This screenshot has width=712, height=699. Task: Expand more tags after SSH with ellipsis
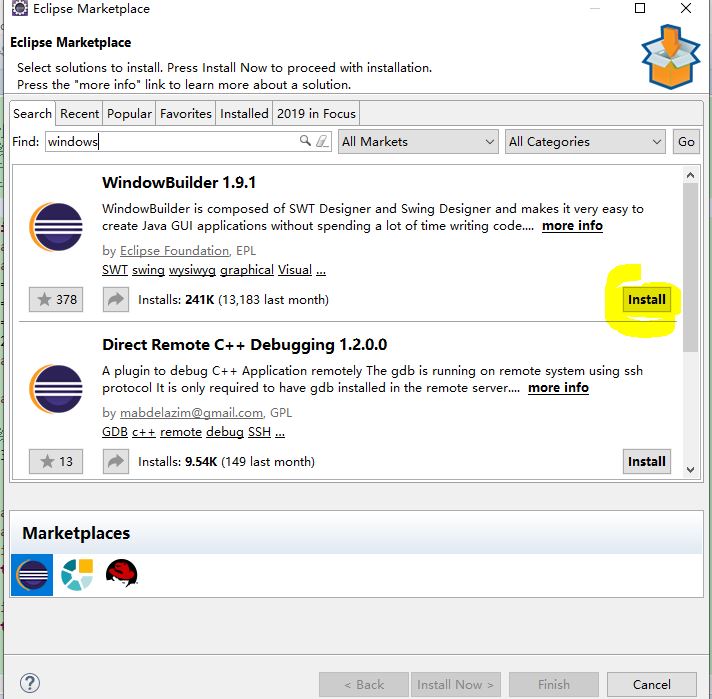[x=280, y=433]
